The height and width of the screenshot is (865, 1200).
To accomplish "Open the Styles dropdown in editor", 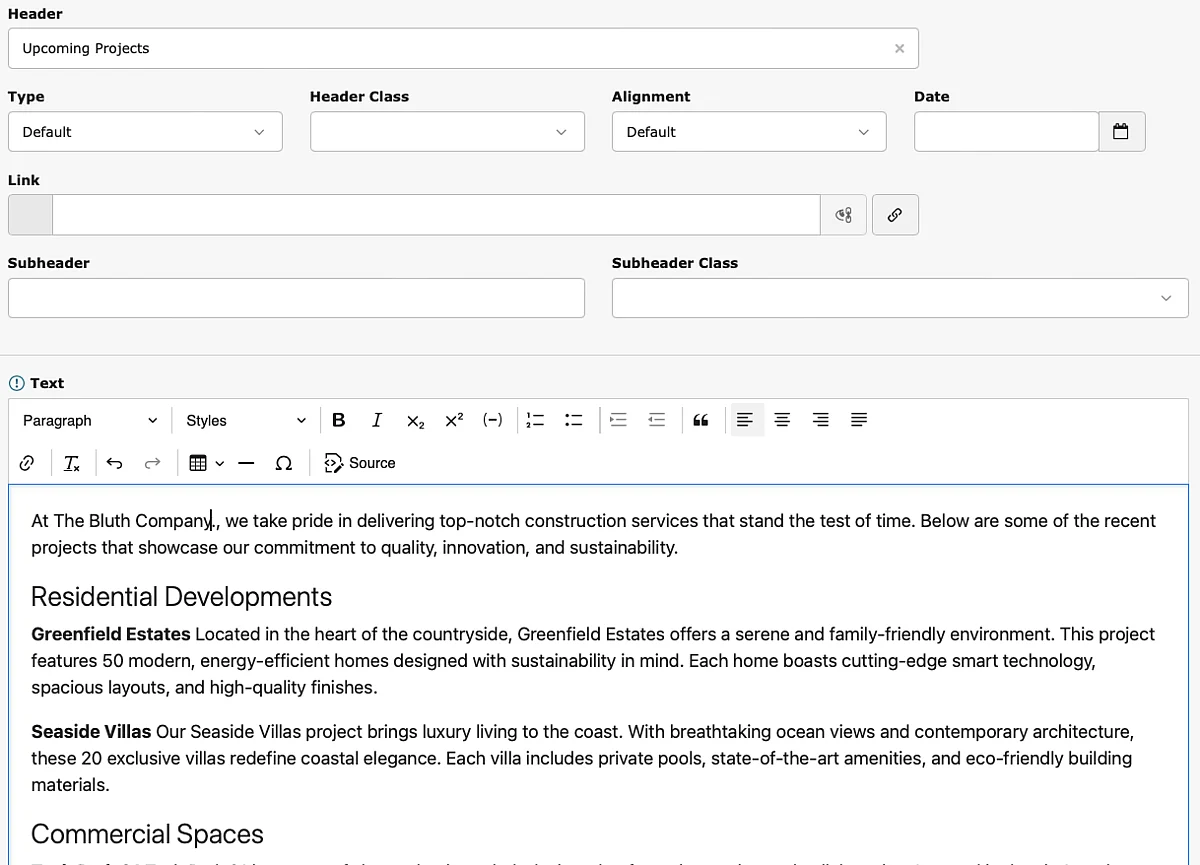I will tap(246, 420).
